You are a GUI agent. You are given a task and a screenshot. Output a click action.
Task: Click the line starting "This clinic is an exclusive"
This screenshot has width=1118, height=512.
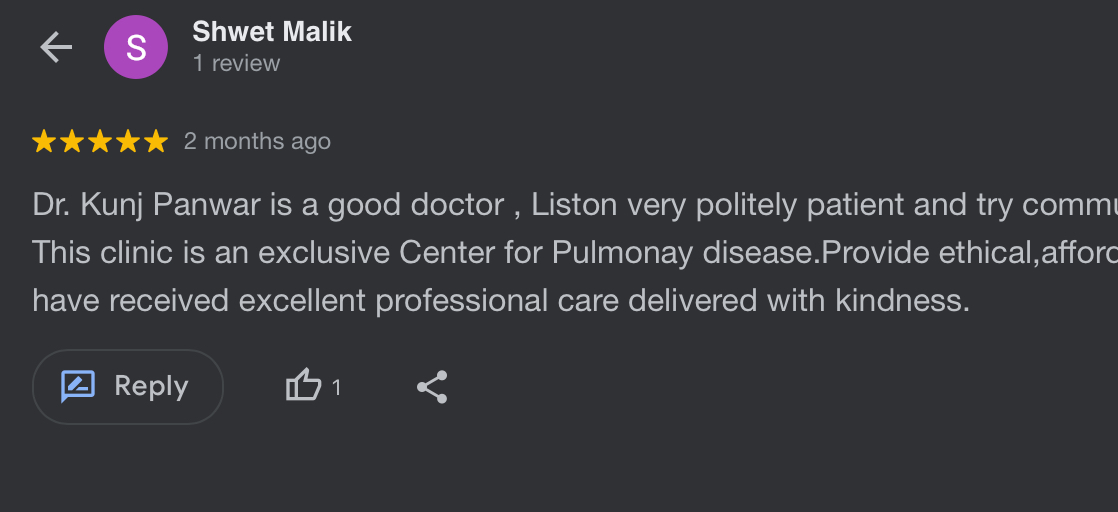575,252
